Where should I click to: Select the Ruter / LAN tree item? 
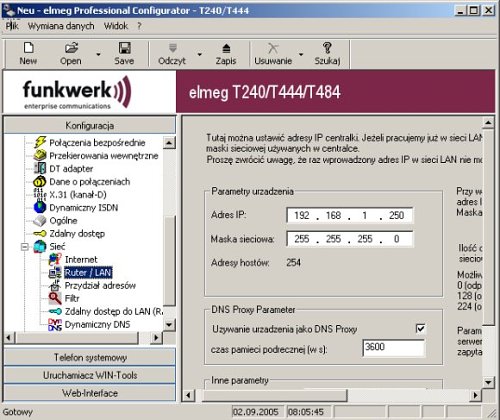click(88, 273)
